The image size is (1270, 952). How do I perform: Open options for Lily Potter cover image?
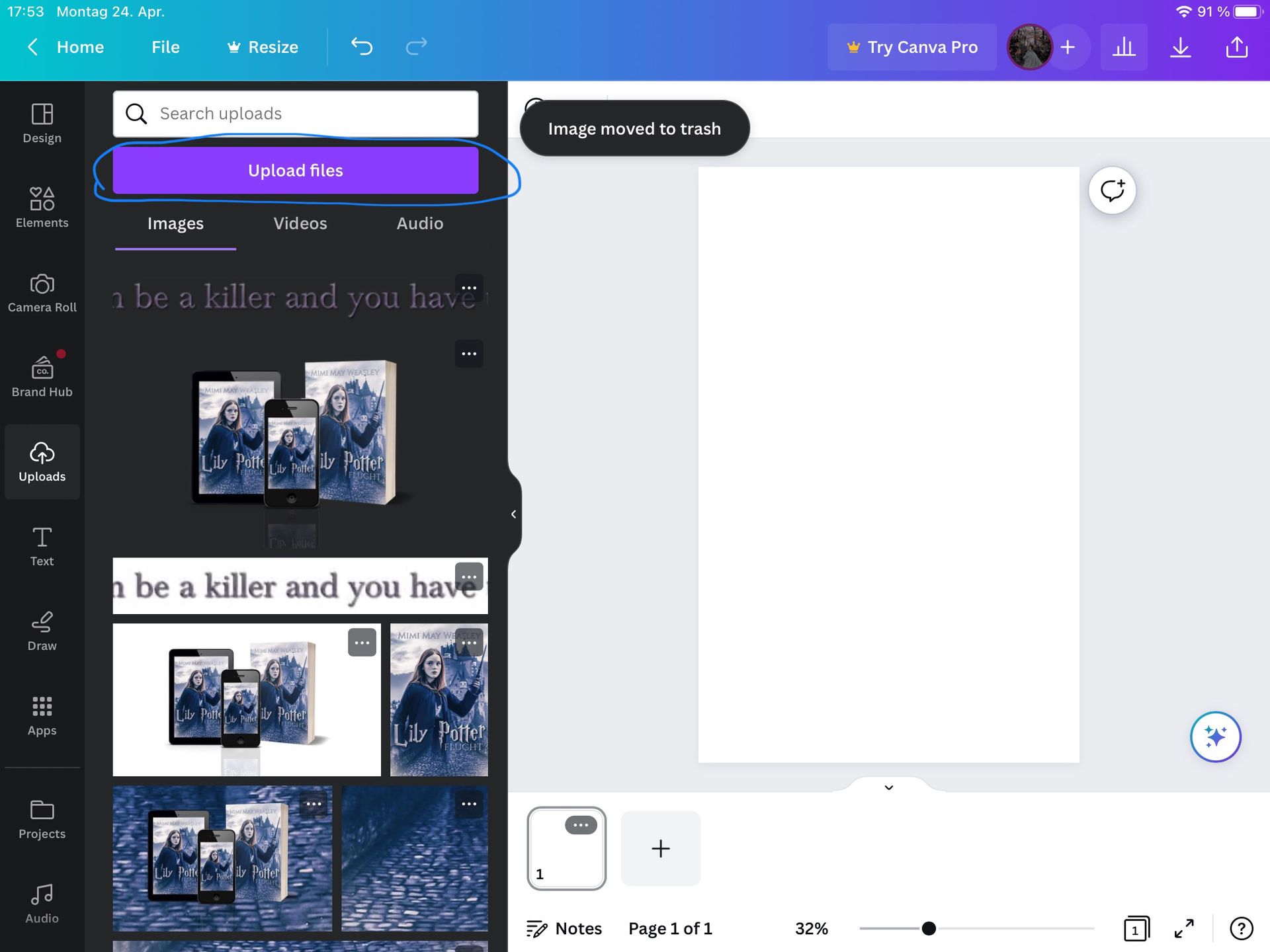pos(469,643)
